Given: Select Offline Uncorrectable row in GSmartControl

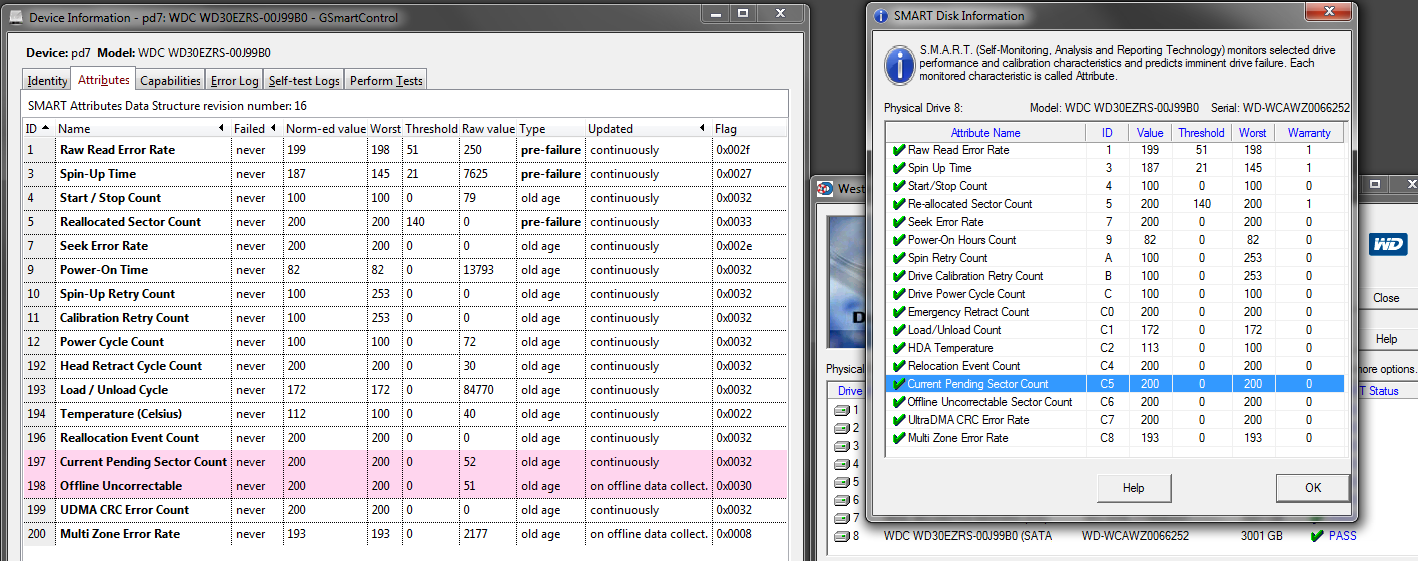Looking at the screenshot, I should click(x=405, y=486).
